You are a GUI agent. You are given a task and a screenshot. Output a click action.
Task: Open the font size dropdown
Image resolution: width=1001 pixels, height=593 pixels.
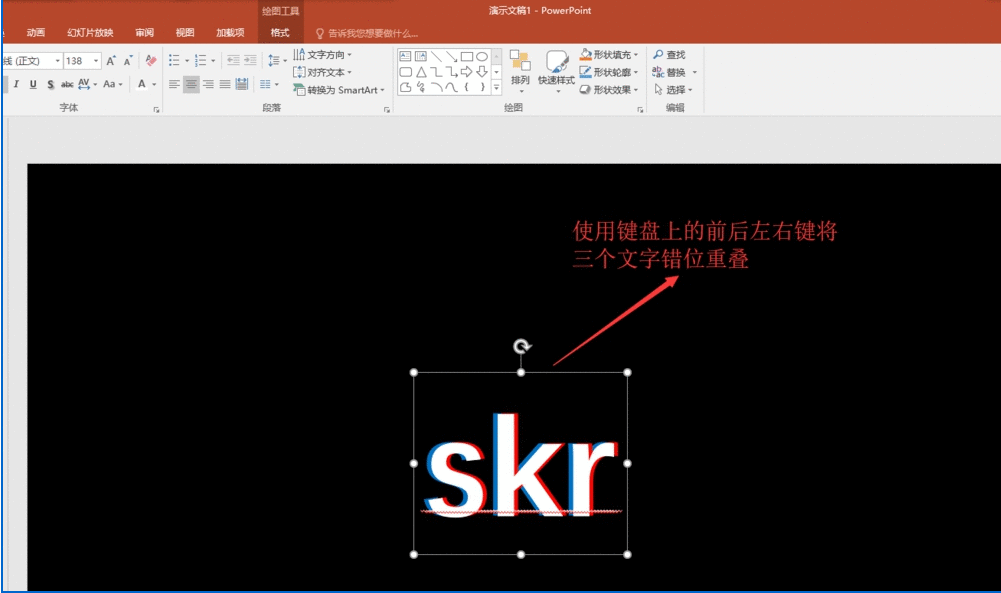pos(96,59)
